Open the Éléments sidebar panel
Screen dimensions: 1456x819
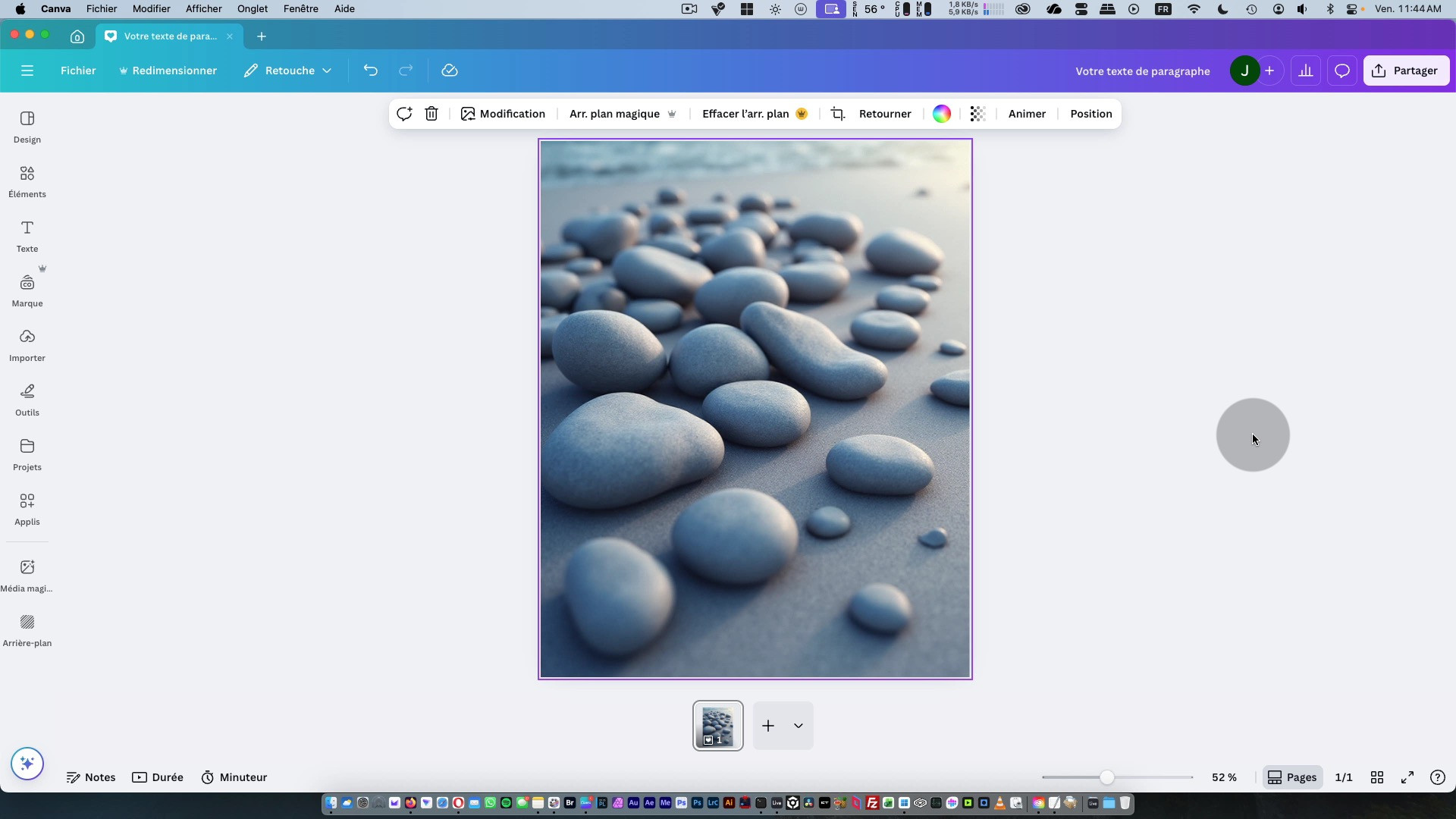(27, 182)
